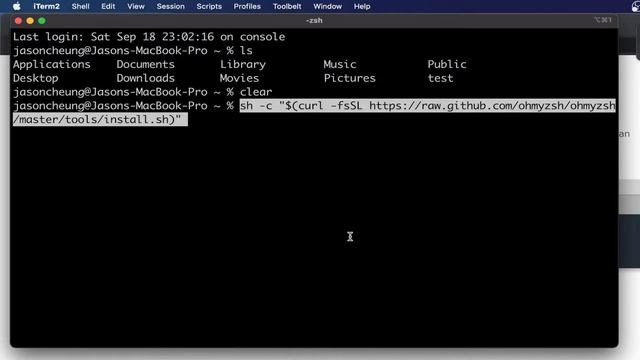The width and height of the screenshot is (640, 360).
Task: Click the Documents directory name
Action: [146, 64]
